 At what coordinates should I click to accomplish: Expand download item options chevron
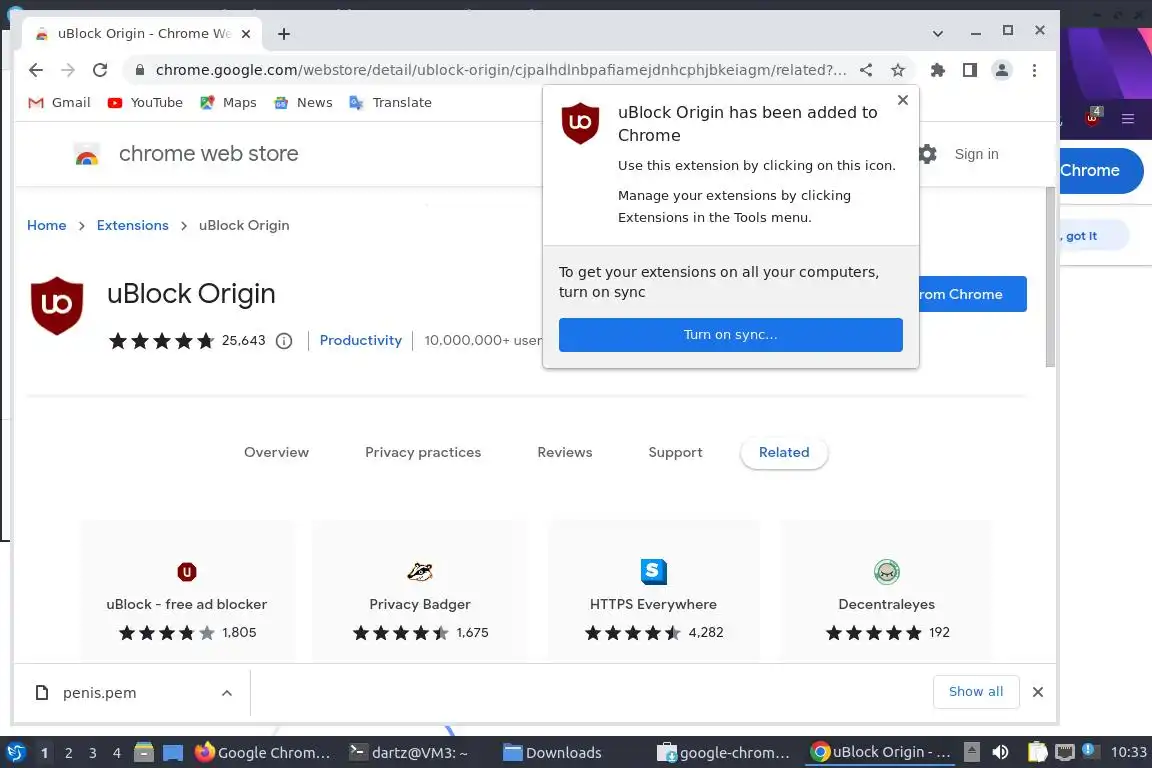click(x=227, y=692)
